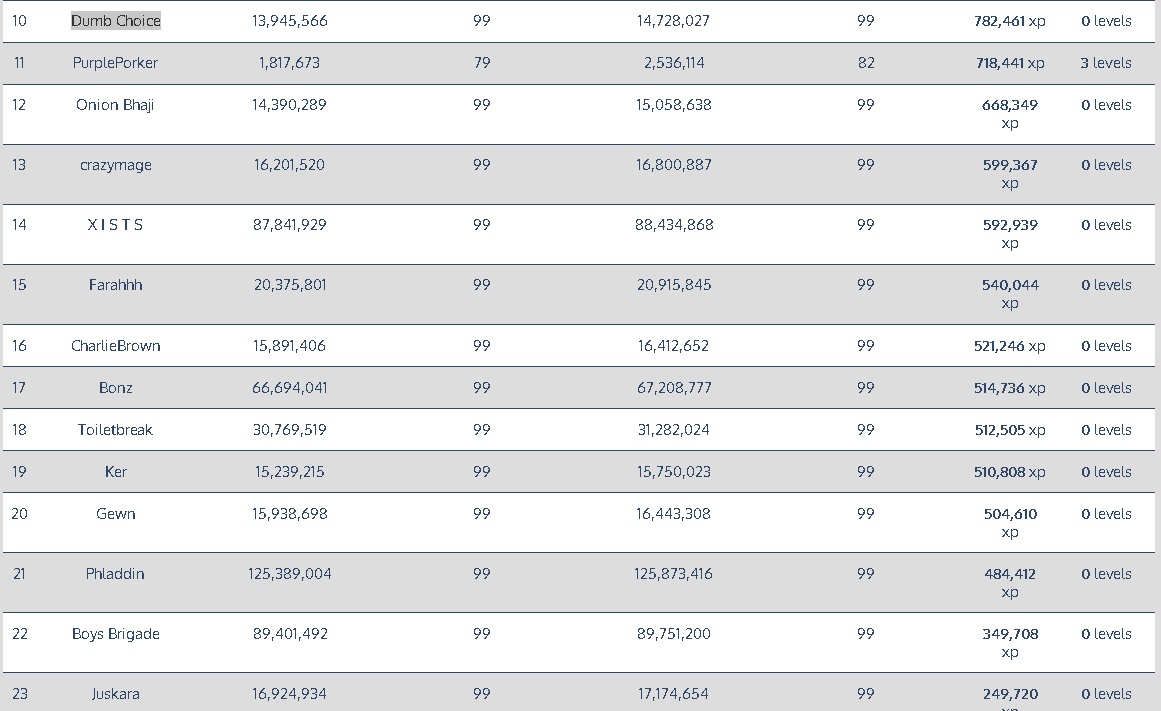Open the Toiletbreak player link

tap(115, 430)
